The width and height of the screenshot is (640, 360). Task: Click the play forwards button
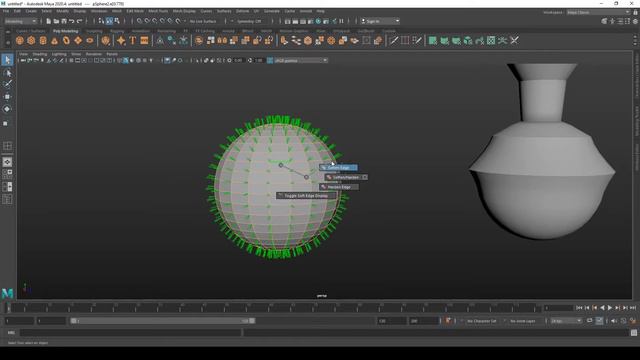[610, 308]
